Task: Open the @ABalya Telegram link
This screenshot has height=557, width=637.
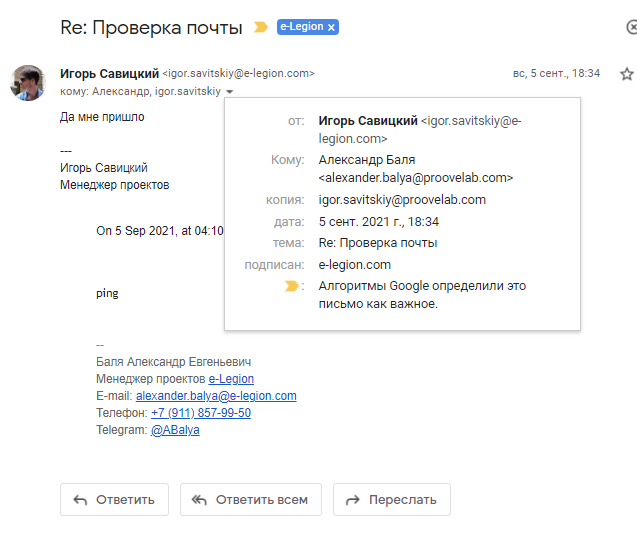Action: click(x=175, y=430)
